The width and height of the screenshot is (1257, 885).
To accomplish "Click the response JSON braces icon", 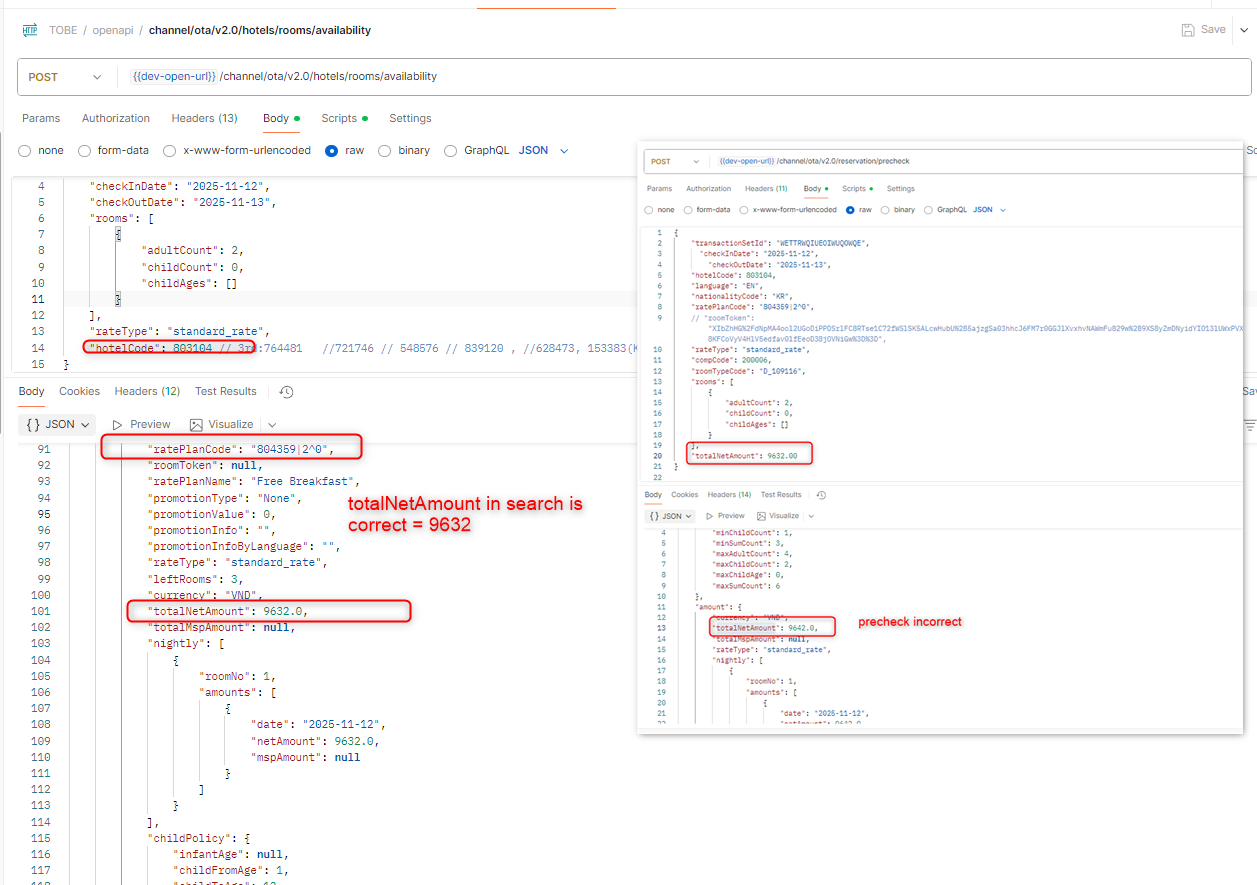I will [32, 424].
